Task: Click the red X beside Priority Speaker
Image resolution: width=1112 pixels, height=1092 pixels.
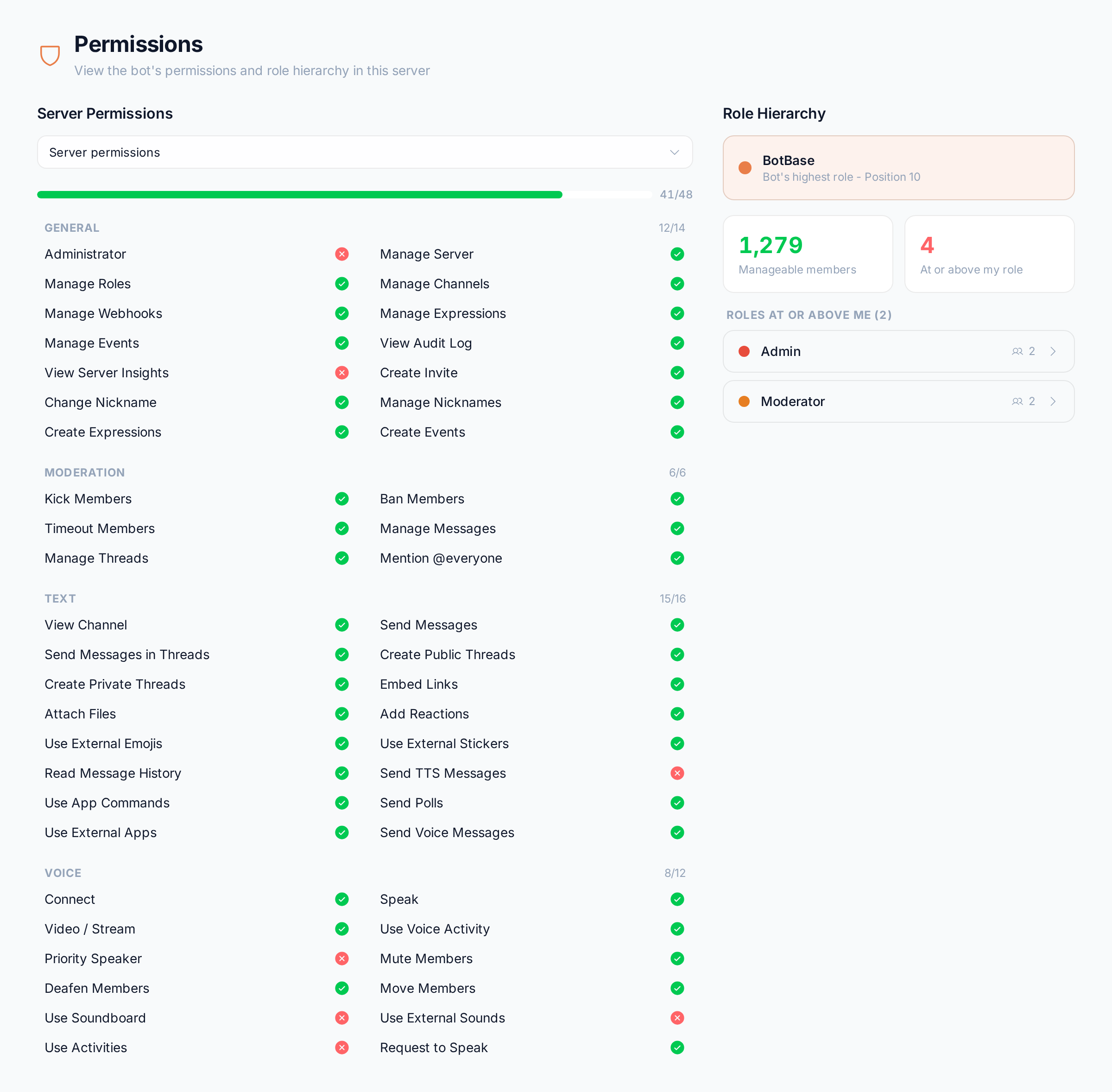Action: 341,959
